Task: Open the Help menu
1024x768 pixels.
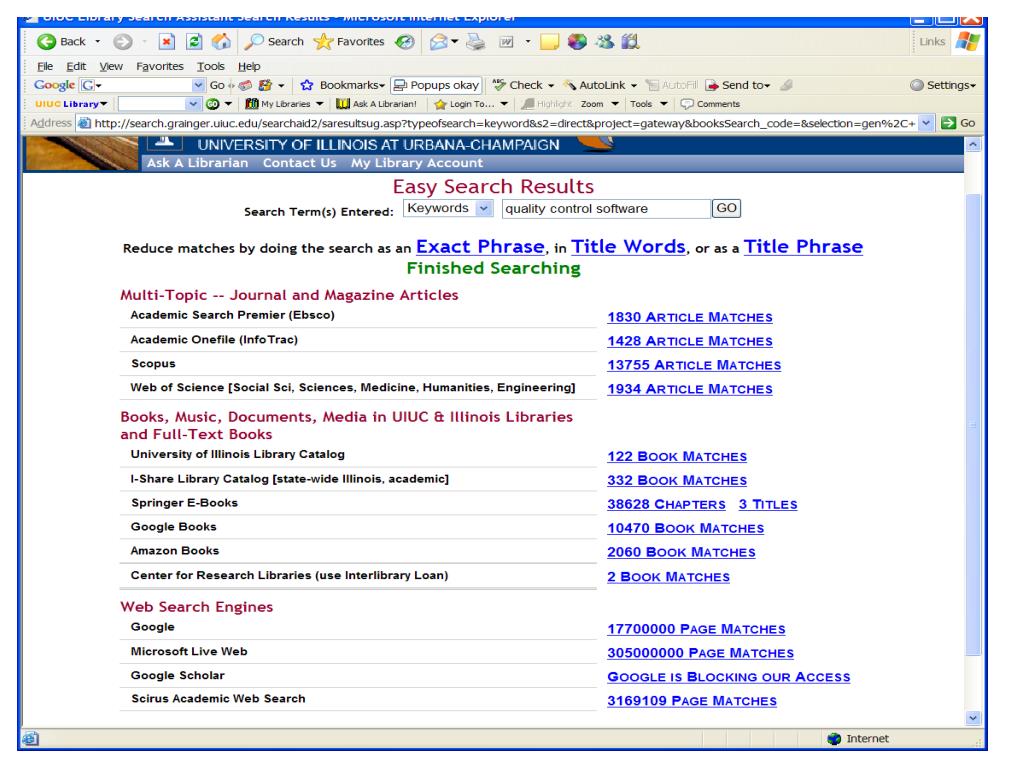Action: [x=249, y=66]
